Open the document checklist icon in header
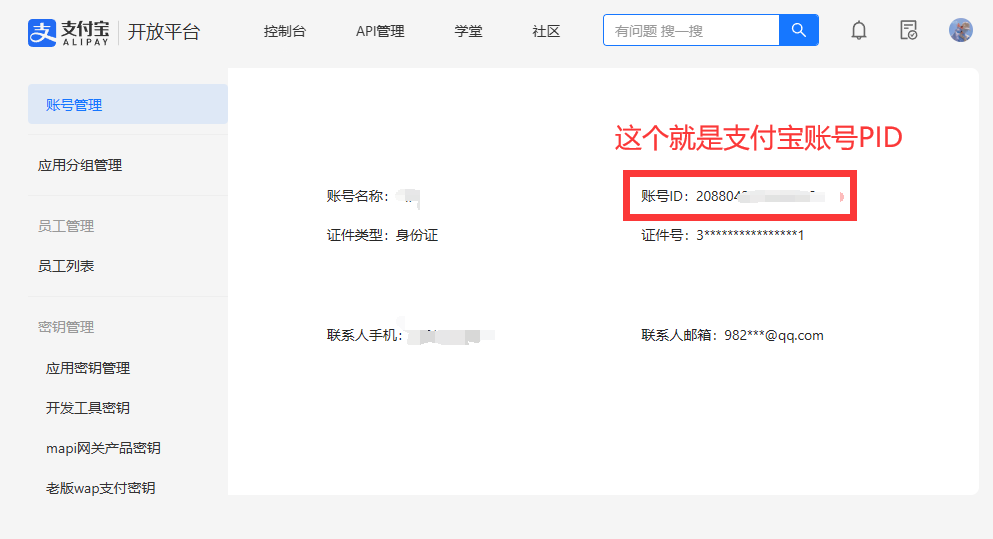Image resolution: width=993 pixels, height=539 pixels. coord(908,31)
